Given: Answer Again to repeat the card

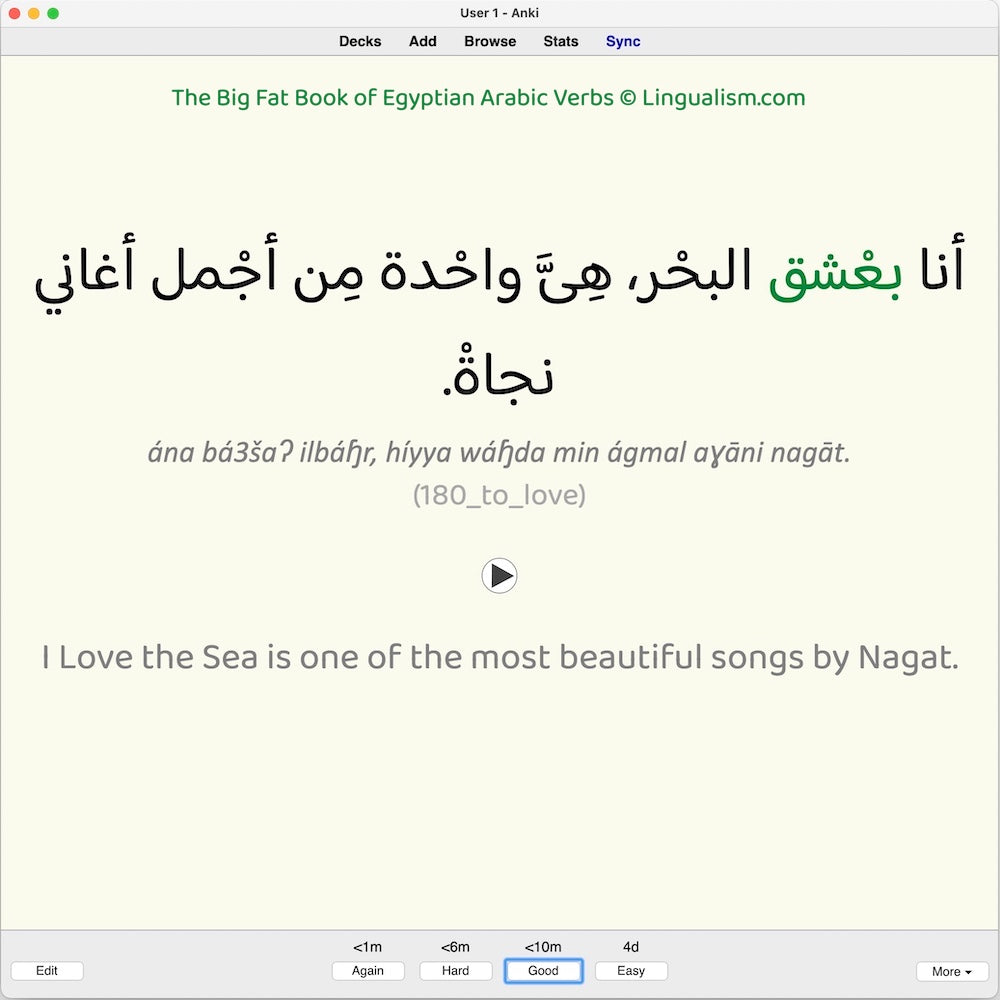Looking at the screenshot, I should pos(368,971).
